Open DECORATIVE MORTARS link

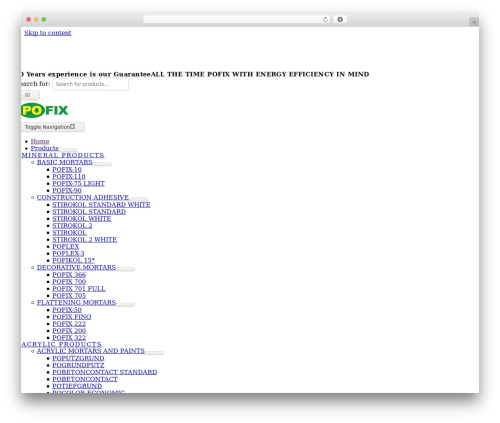point(76,267)
